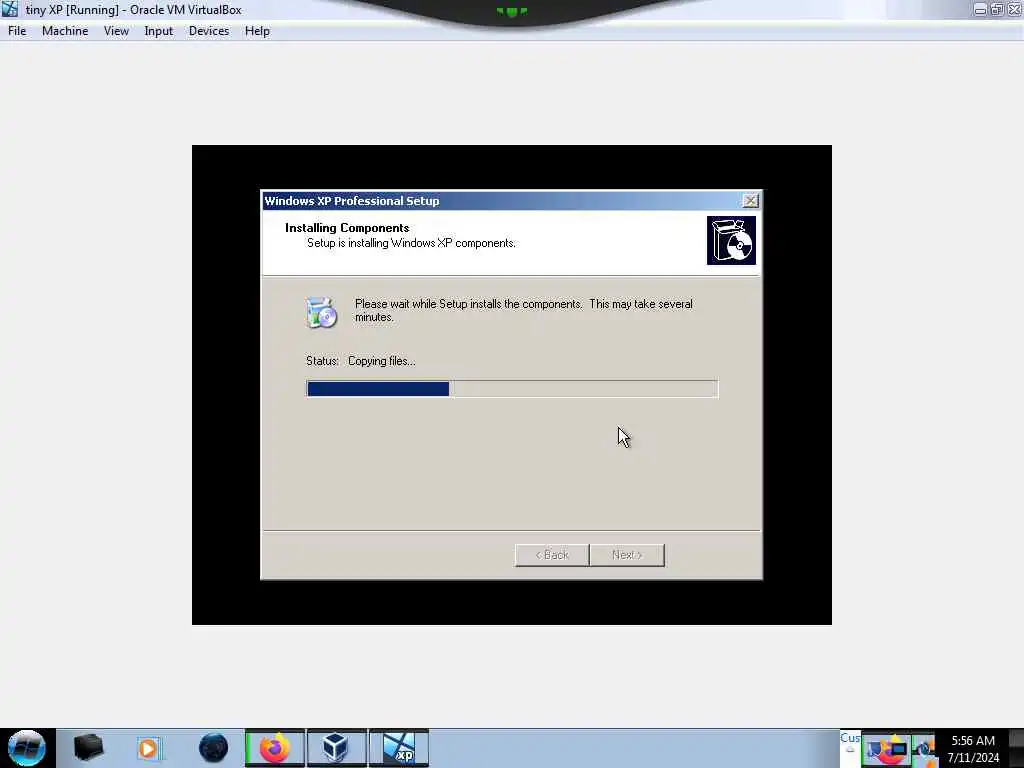Switch to VirtualBox Manager on the taskbar
This screenshot has width=1024, height=768.
336,748
